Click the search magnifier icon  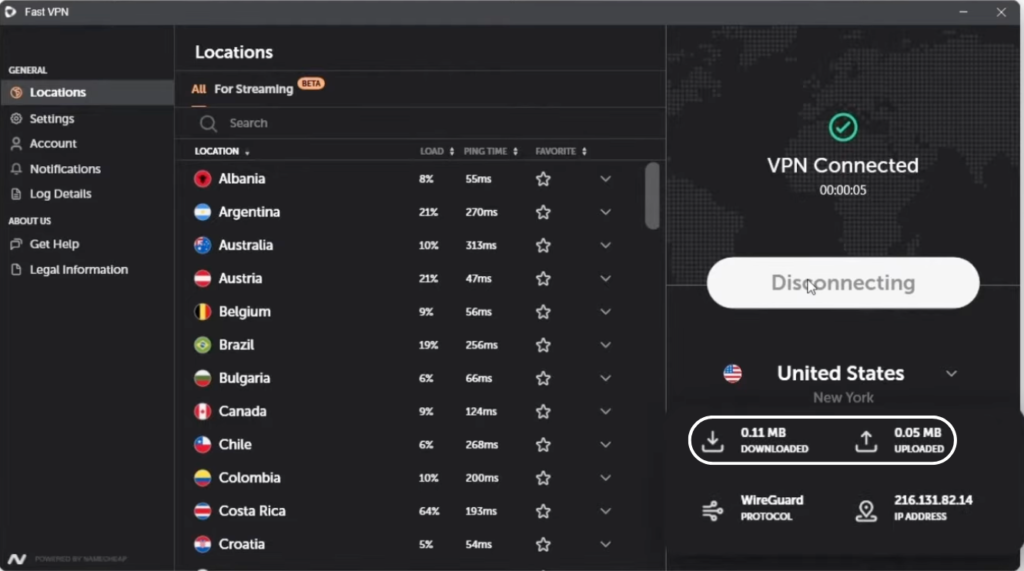[x=208, y=123]
